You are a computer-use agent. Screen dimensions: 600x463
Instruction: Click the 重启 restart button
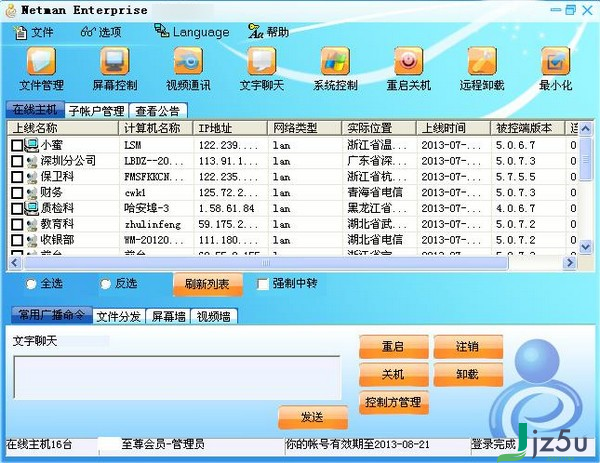tap(393, 347)
